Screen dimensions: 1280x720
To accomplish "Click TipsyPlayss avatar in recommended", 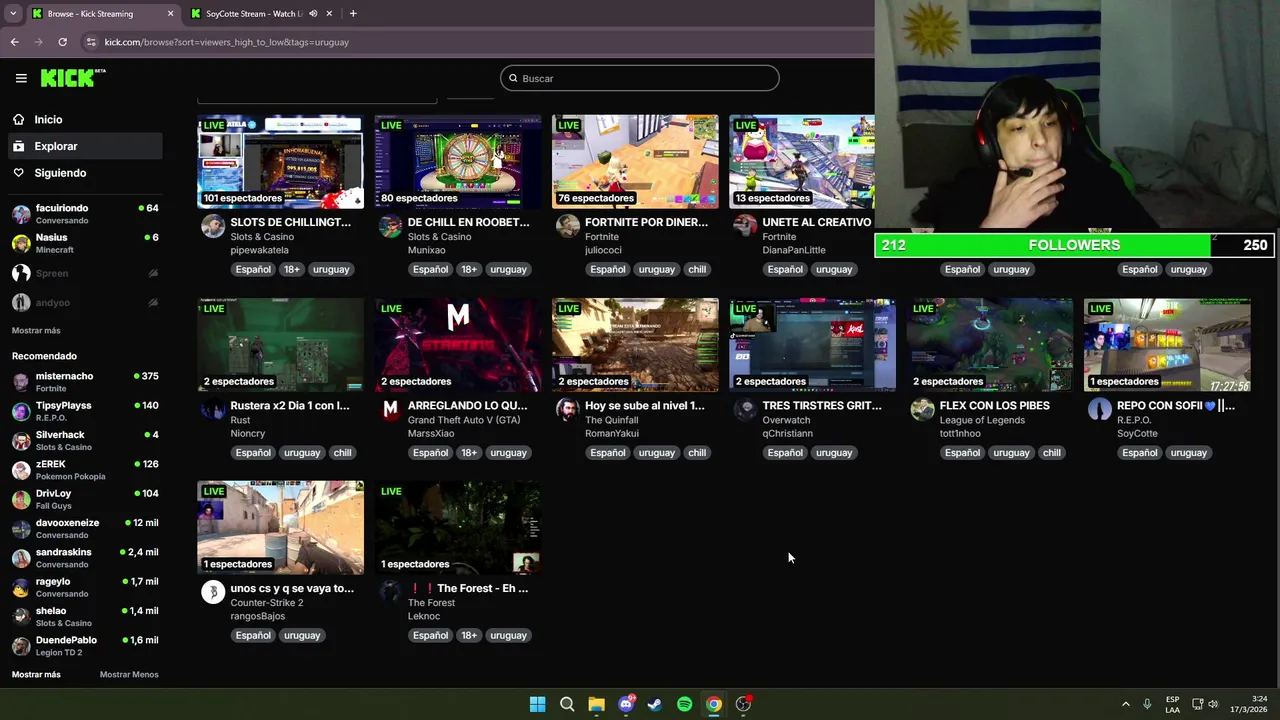I will (x=21, y=411).
